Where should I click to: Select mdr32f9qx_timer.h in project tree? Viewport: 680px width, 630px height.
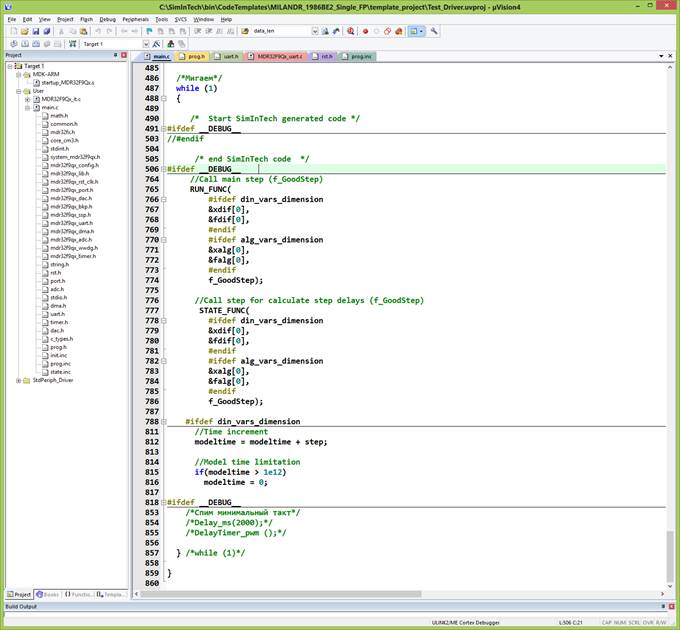pyautogui.click(x=72, y=256)
